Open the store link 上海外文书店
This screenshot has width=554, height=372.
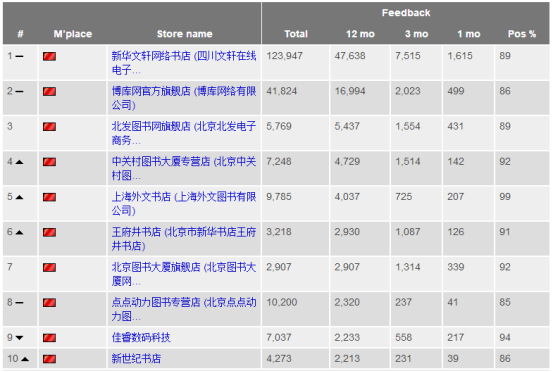pyautogui.click(x=184, y=203)
